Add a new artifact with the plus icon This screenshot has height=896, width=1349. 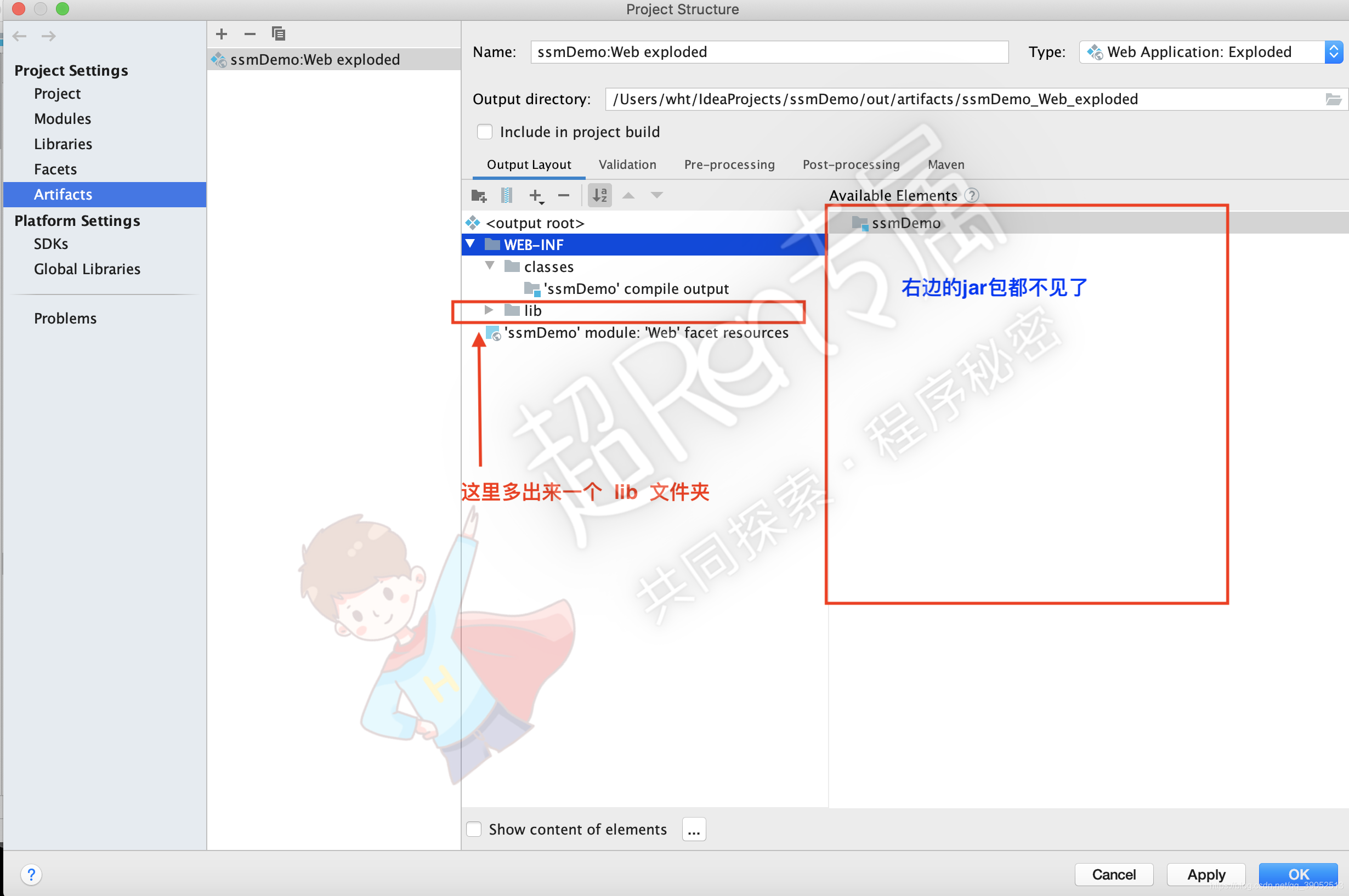click(x=222, y=35)
